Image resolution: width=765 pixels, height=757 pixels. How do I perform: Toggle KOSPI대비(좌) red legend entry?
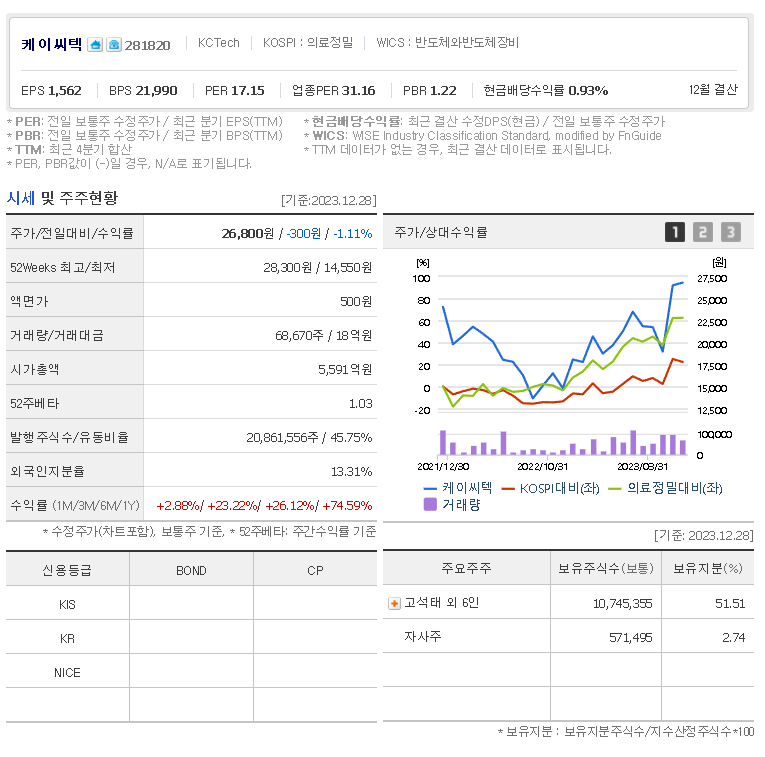[x=550, y=488]
